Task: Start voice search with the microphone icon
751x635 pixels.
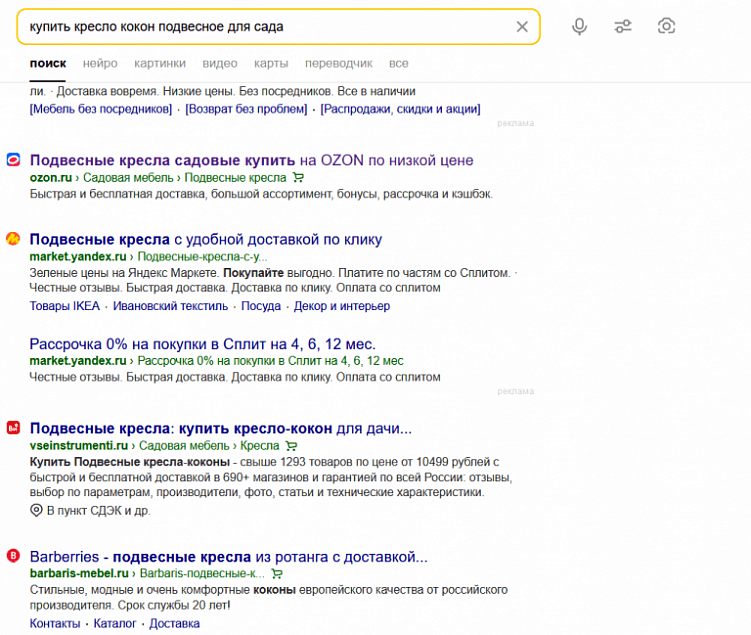Action: (579, 26)
